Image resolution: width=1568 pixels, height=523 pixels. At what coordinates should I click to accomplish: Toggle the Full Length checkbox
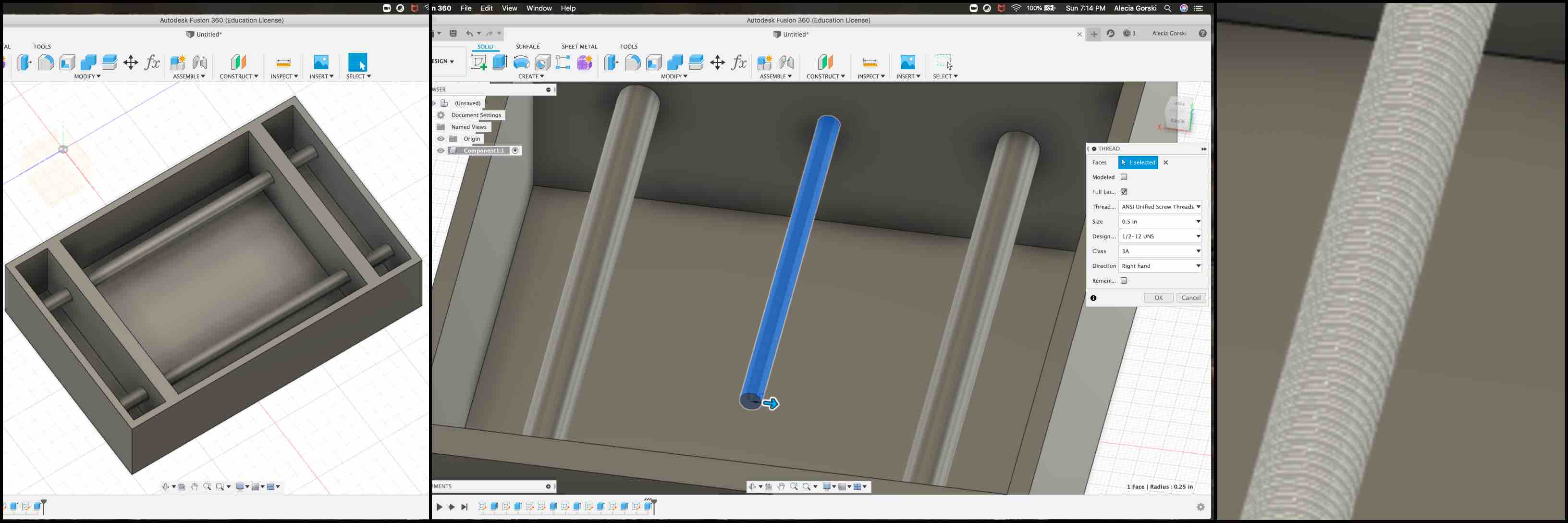[1124, 192]
